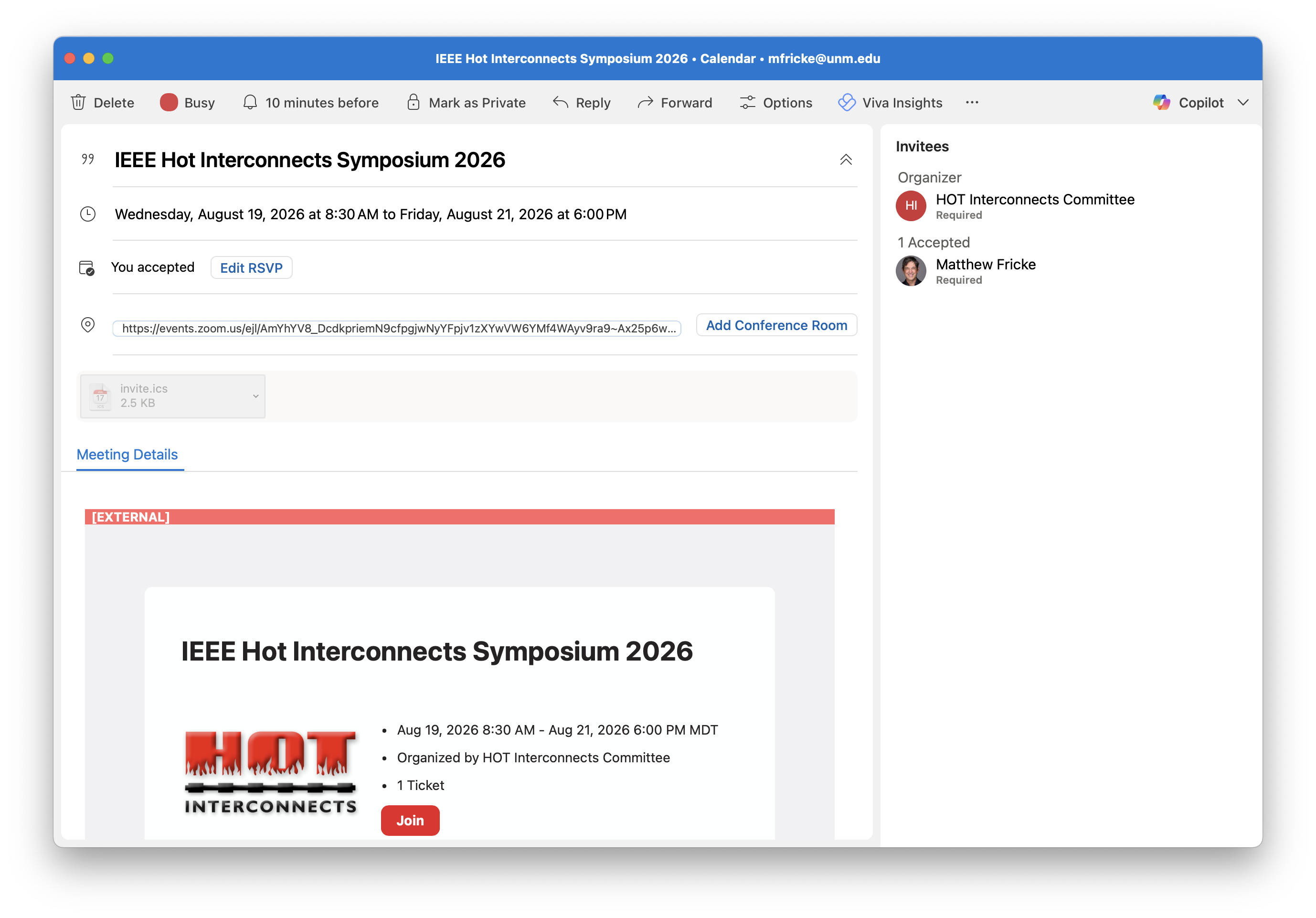The height and width of the screenshot is (918, 1316).
Task: Toggle Mark as Private
Action: click(x=477, y=103)
